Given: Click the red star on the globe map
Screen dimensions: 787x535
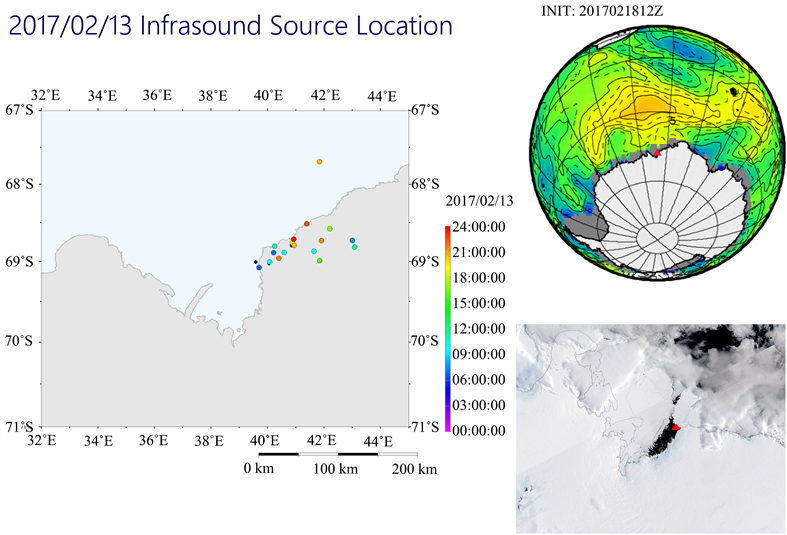Looking at the screenshot, I should (656, 153).
